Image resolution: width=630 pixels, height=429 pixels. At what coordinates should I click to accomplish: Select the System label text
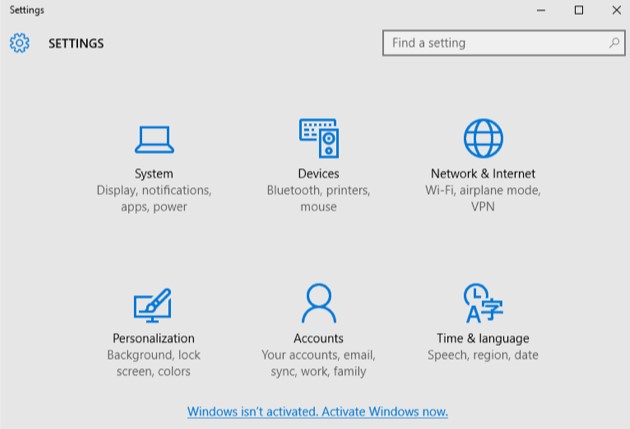tap(154, 174)
